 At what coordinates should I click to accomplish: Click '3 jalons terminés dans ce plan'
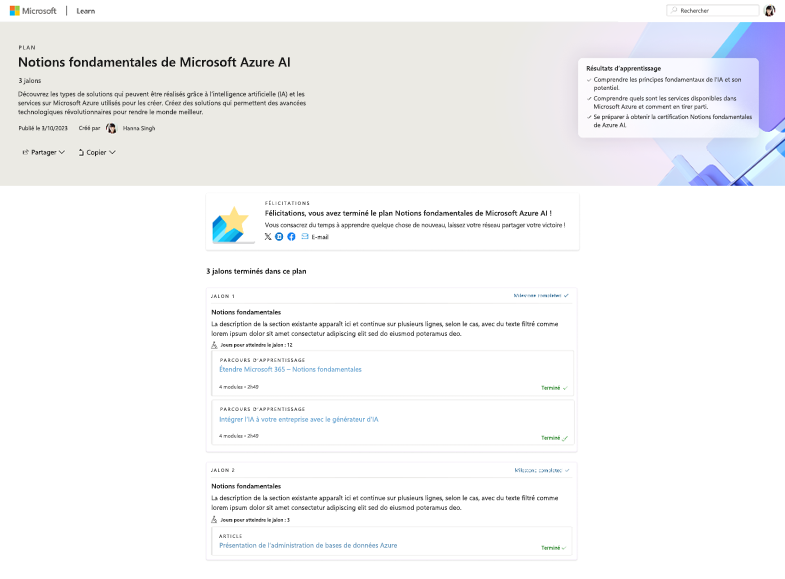coord(256,271)
